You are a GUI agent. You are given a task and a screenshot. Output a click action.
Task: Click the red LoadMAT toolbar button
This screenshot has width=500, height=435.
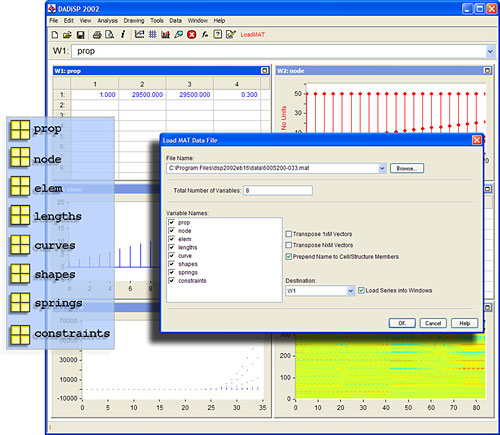[253, 35]
